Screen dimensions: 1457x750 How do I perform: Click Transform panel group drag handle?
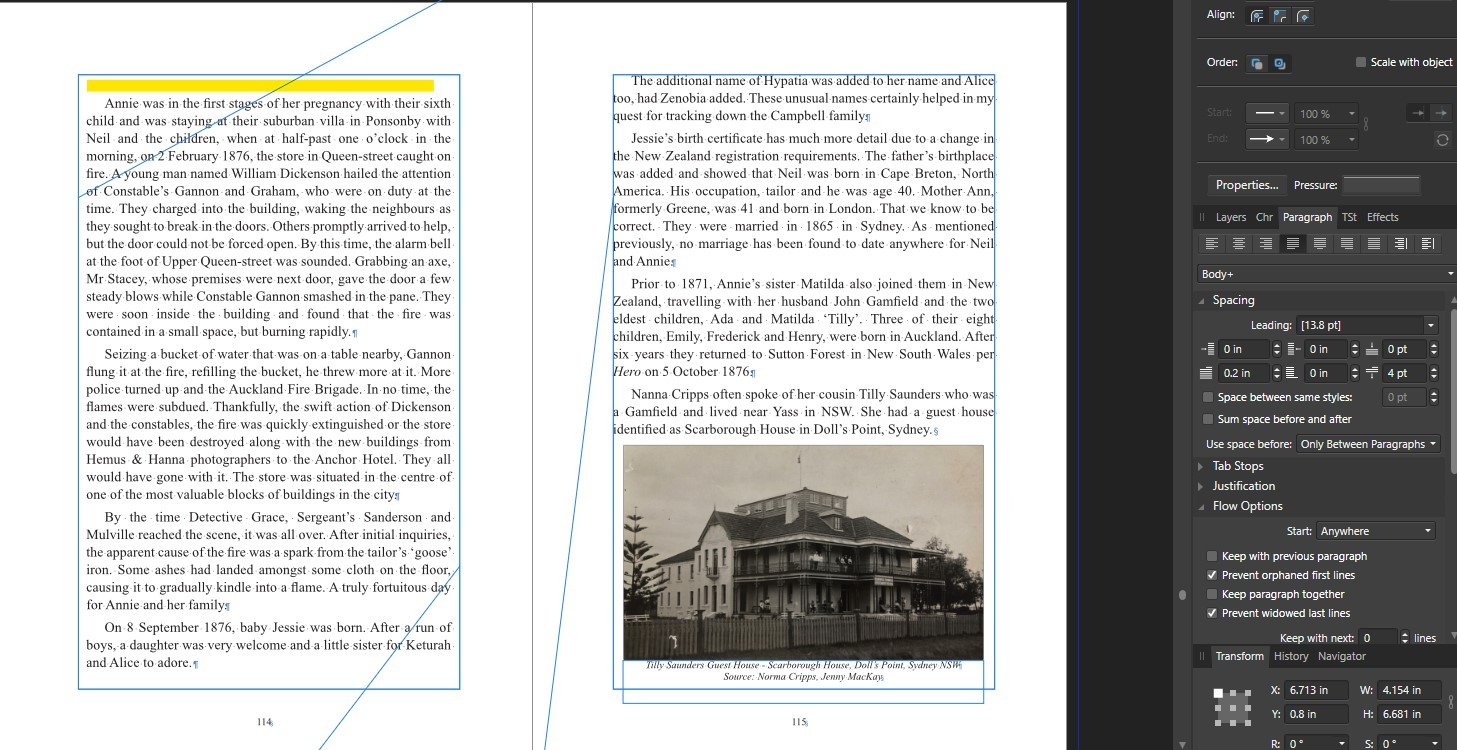tap(1203, 656)
